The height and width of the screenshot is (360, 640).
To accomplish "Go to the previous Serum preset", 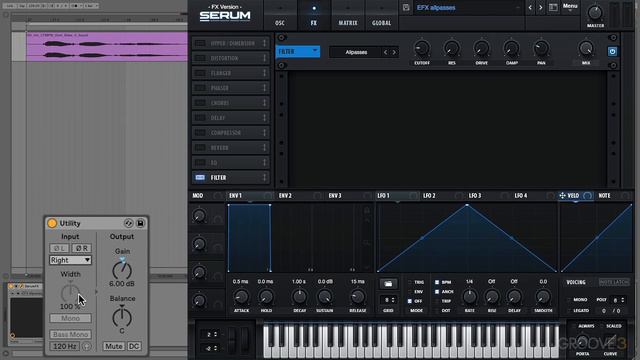I will (x=530, y=8).
